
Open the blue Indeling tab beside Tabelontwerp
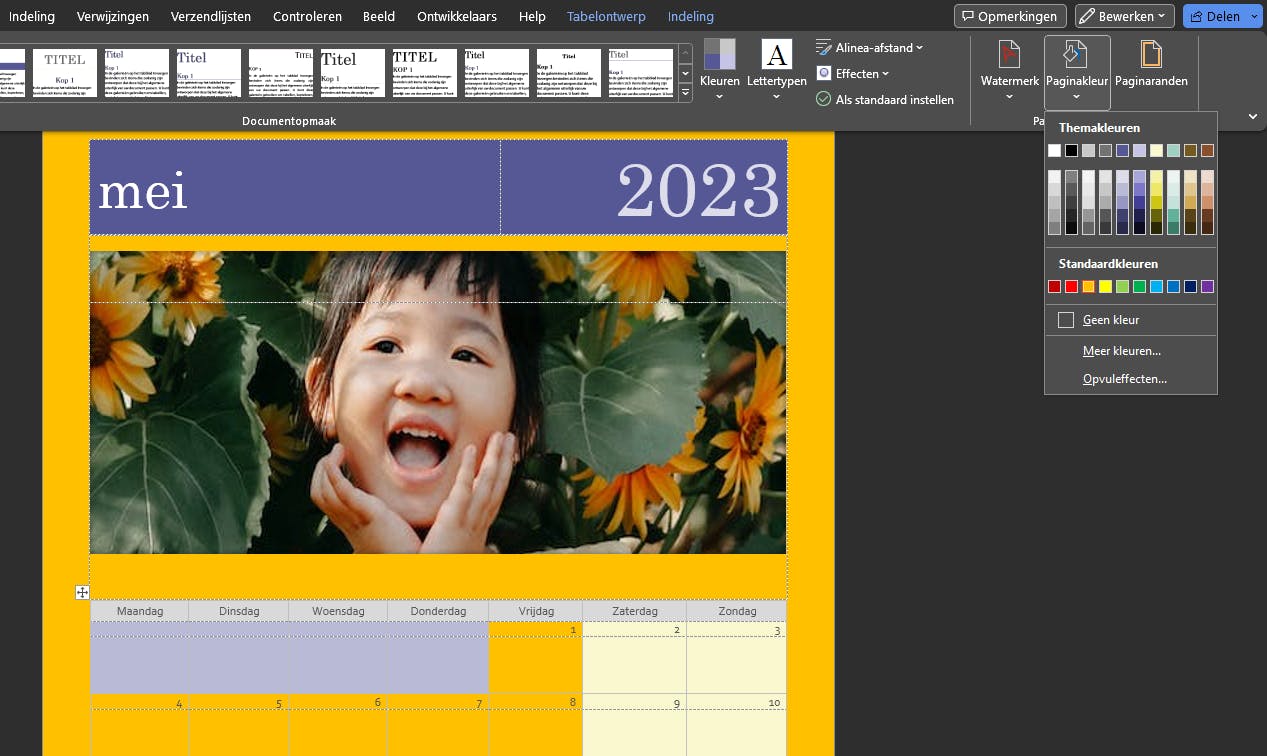click(691, 16)
